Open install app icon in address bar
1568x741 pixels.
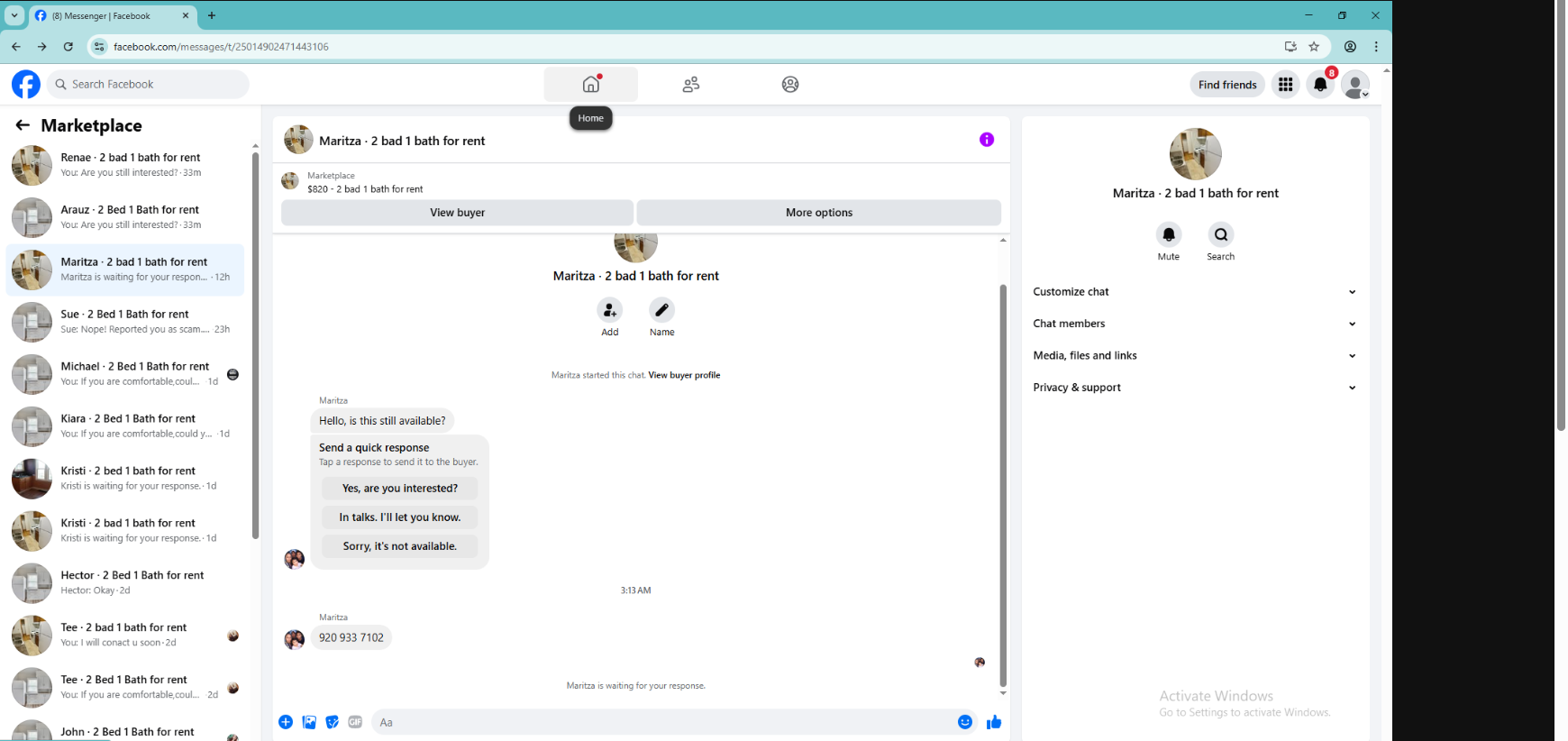[1290, 46]
